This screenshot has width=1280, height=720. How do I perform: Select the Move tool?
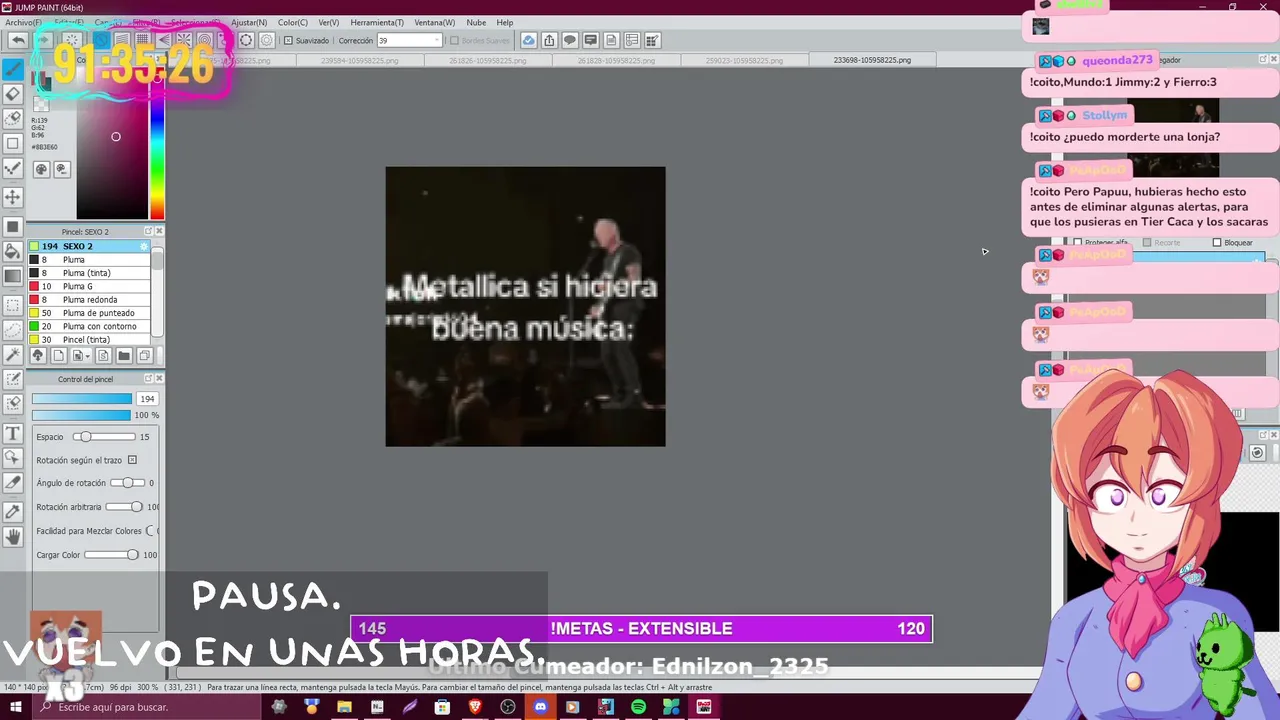tap(12, 197)
